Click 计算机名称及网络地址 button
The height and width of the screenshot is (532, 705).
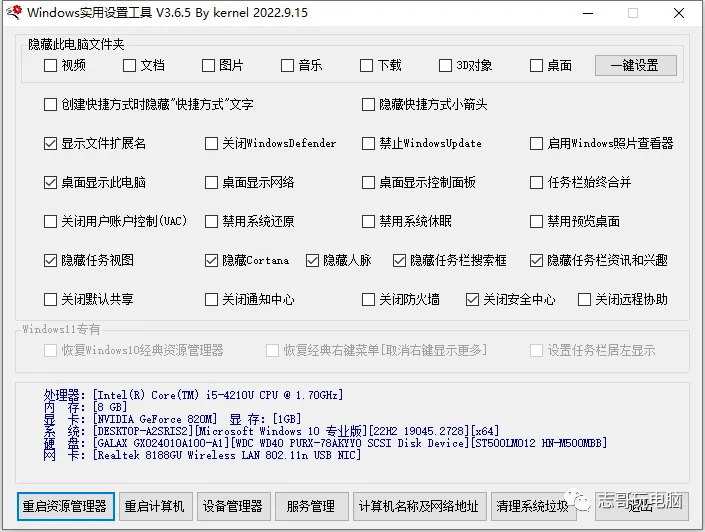pos(419,506)
